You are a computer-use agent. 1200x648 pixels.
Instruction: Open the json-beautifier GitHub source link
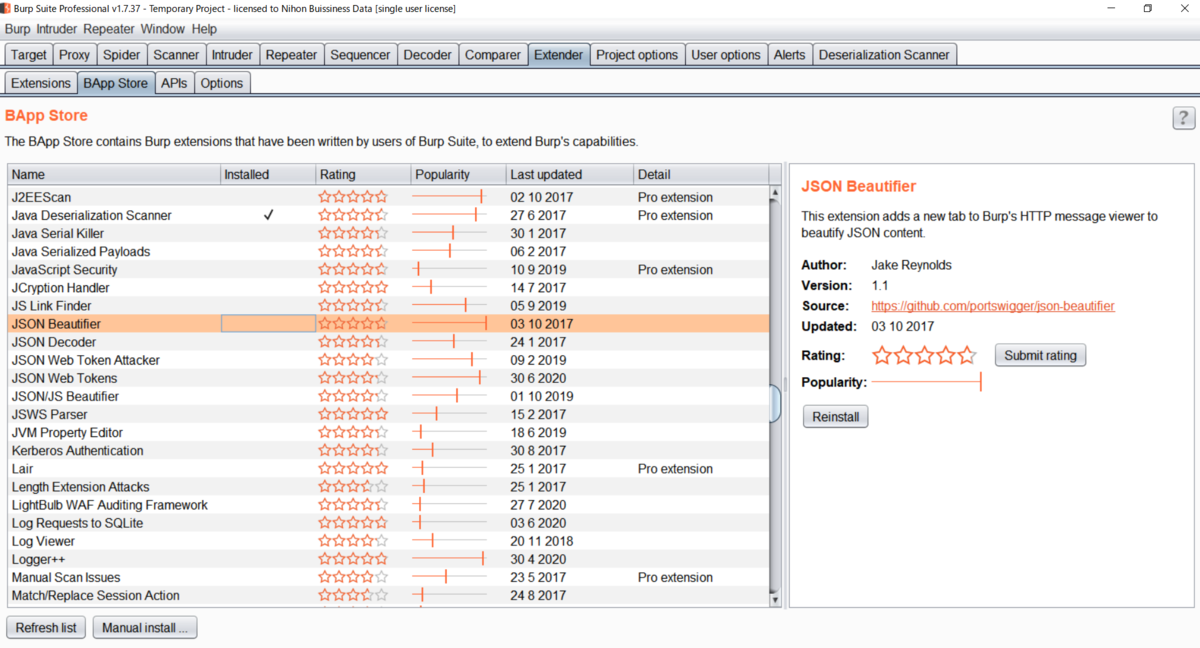[993, 306]
